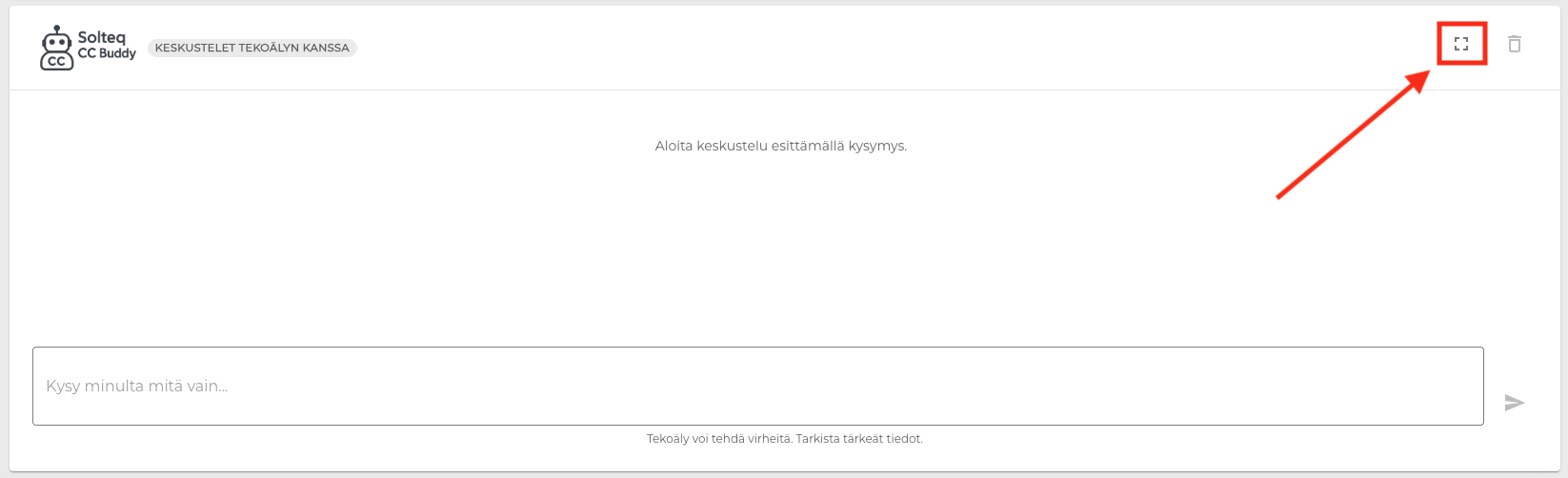Viewport: 1568px width, 478px height.
Task: Click the word Solteq in the logo
Action: coord(101,38)
